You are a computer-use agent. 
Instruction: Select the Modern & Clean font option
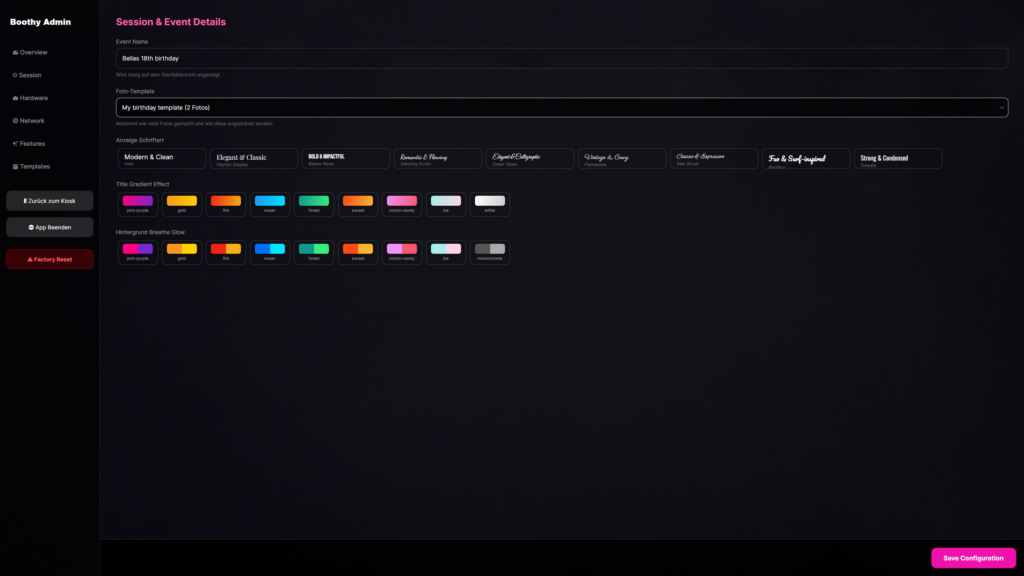tap(161, 158)
